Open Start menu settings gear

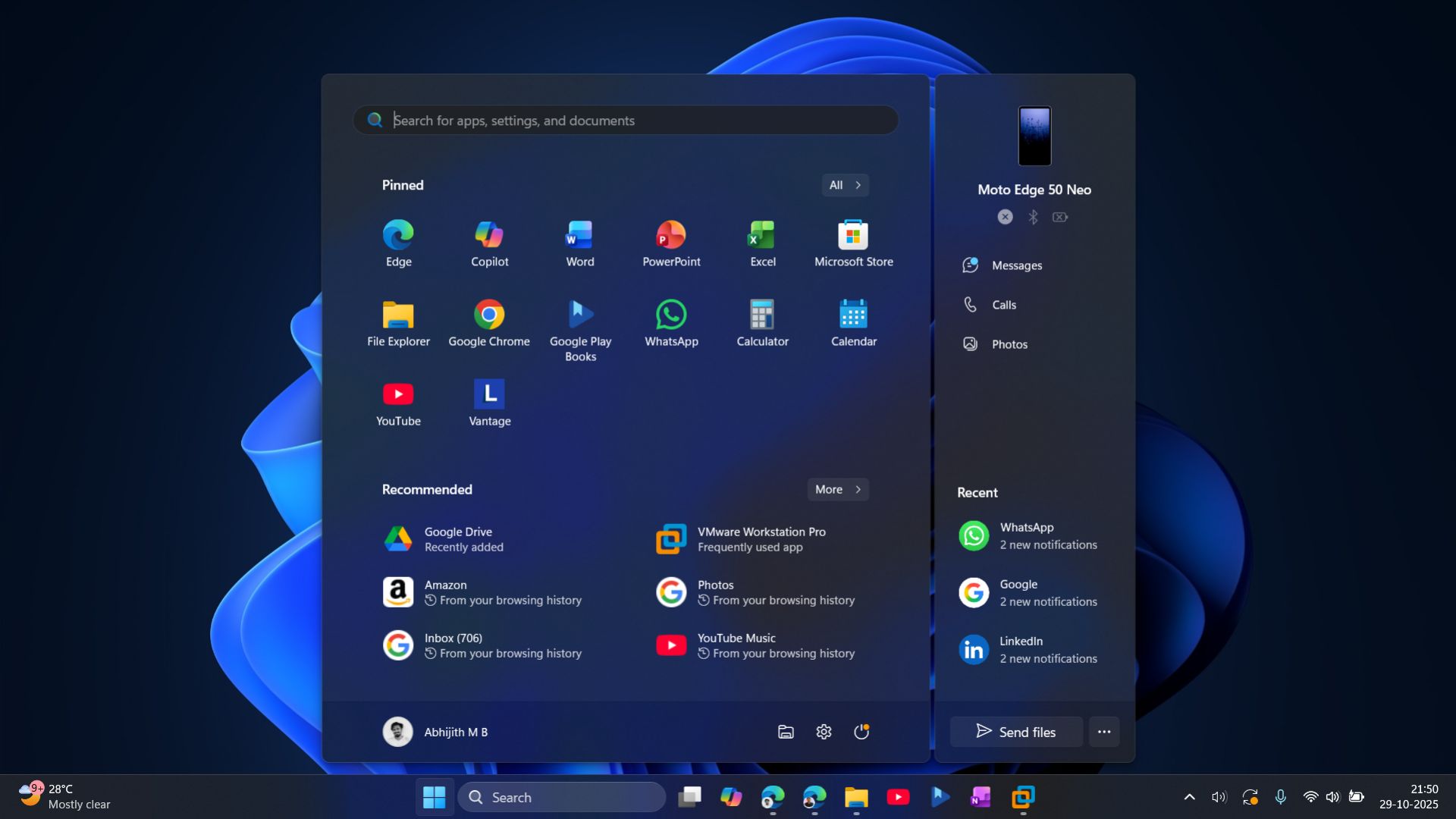(x=824, y=732)
